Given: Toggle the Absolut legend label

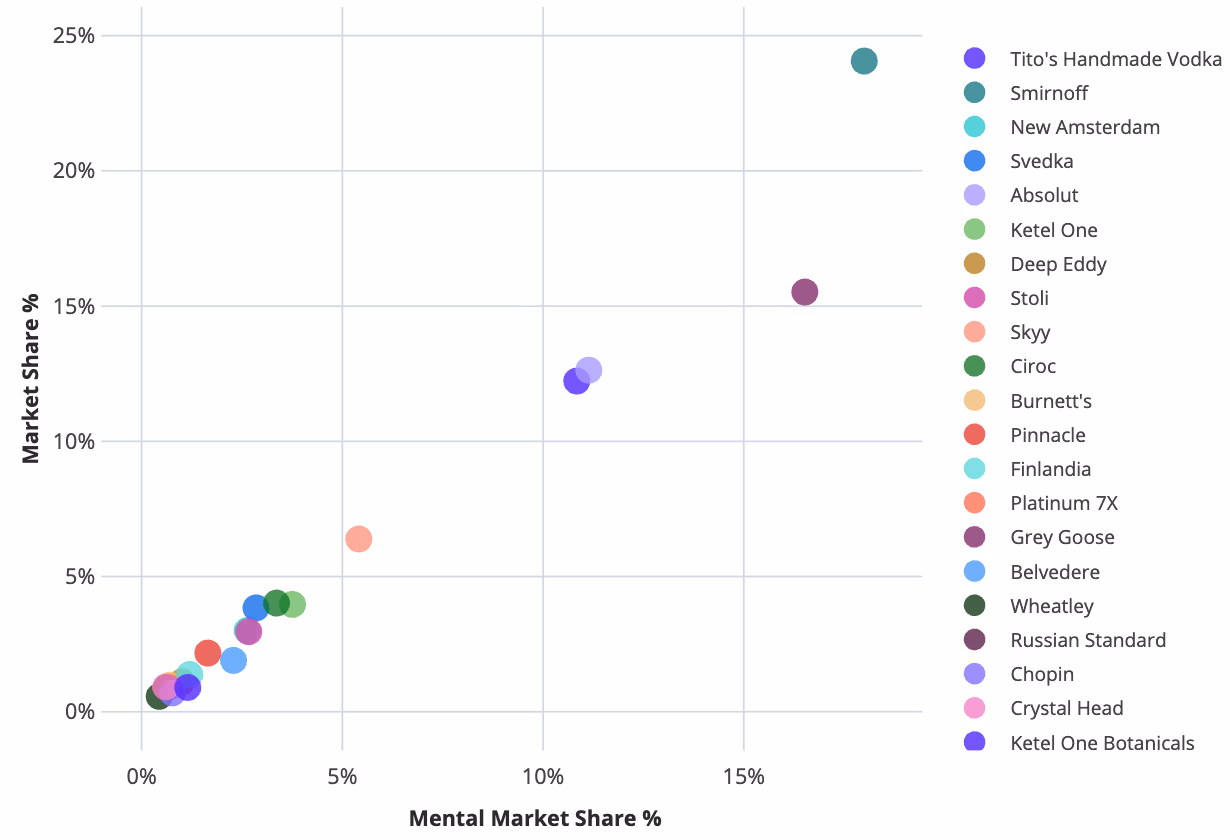Looking at the screenshot, I should [x=1044, y=195].
